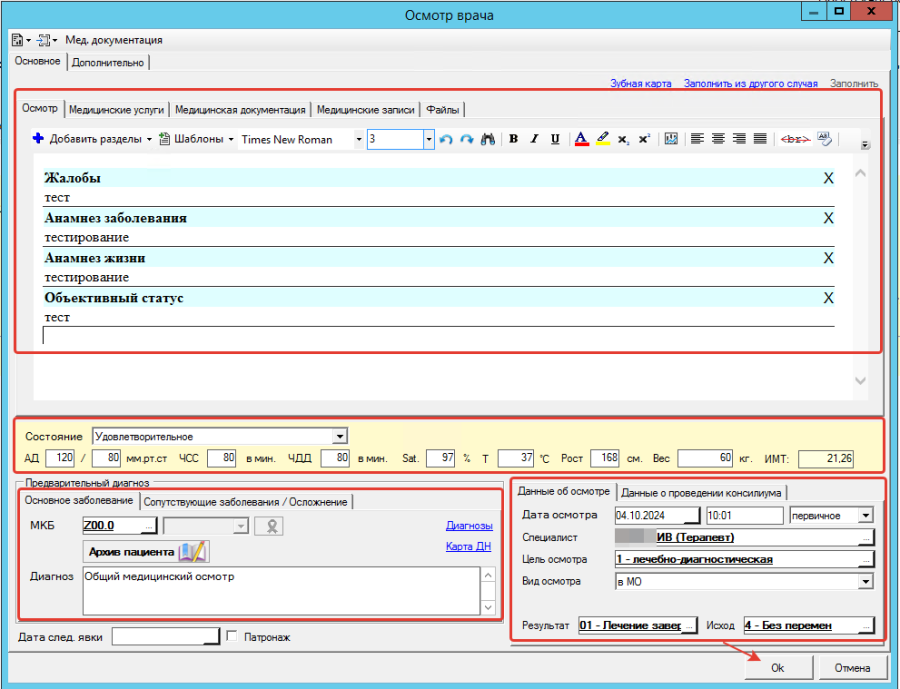This screenshot has height=689, width=900.
Task: Toggle the Патронаж checkbox
Action: tap(232, 636)
